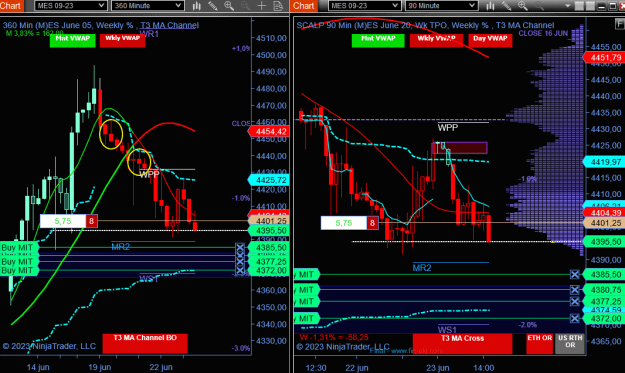Screen dimensions: 625x373
Task: Toggle the ETH OR button
Action: coord(540,344)
